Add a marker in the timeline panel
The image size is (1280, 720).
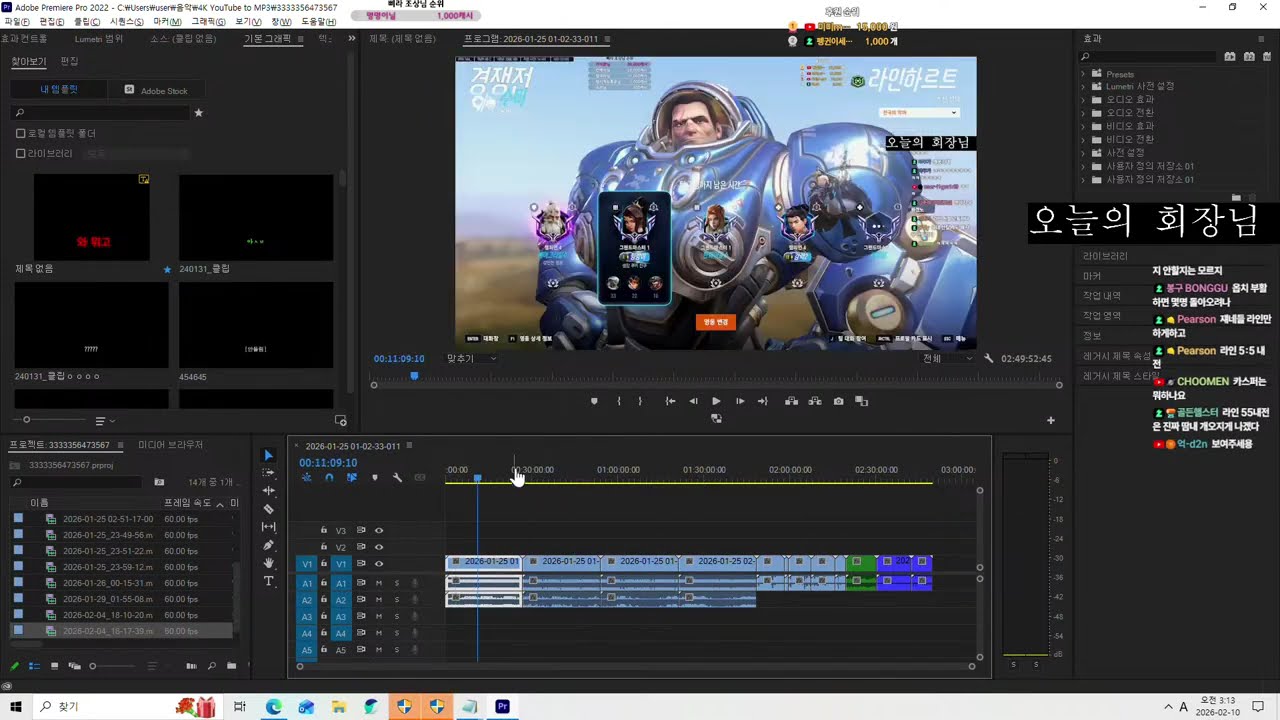(x=375, y=478)
